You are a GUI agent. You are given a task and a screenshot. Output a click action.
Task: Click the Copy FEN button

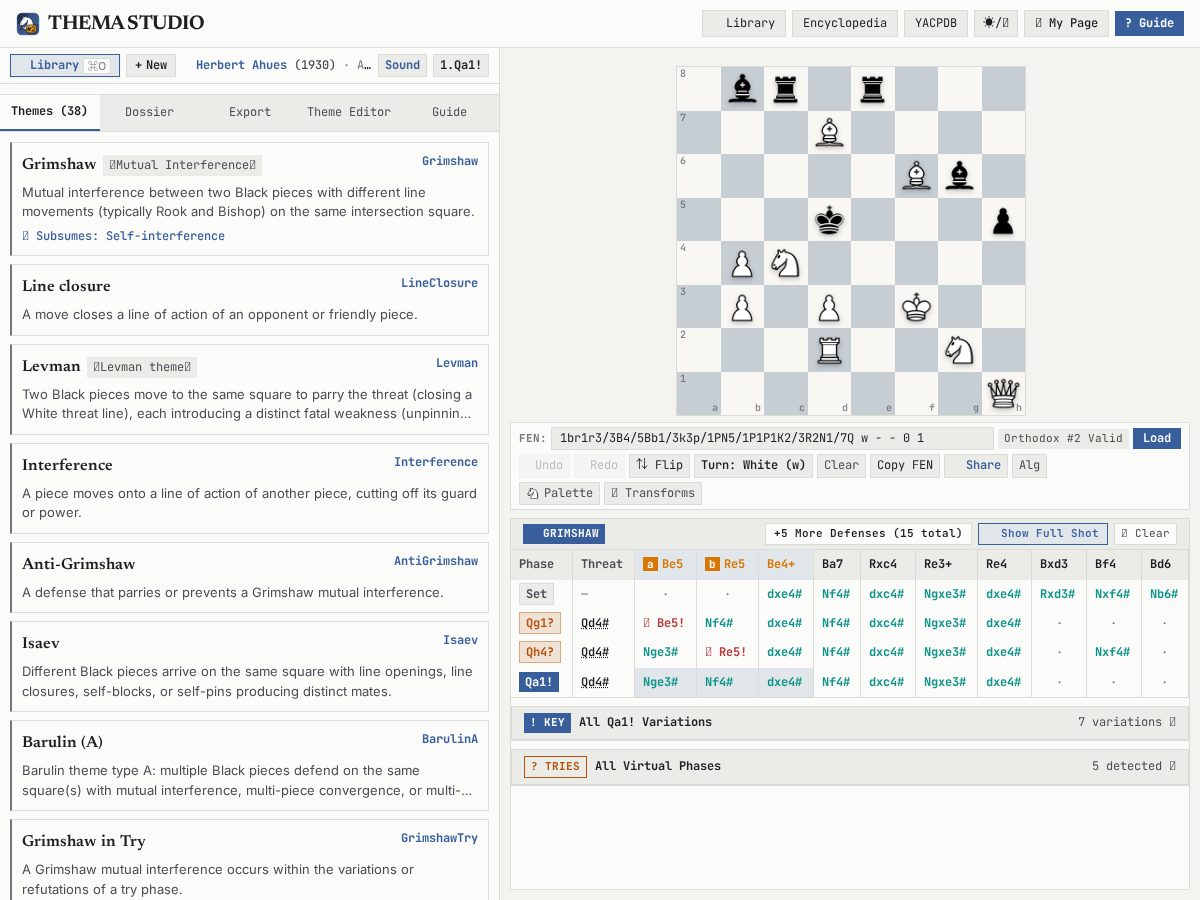904,465
